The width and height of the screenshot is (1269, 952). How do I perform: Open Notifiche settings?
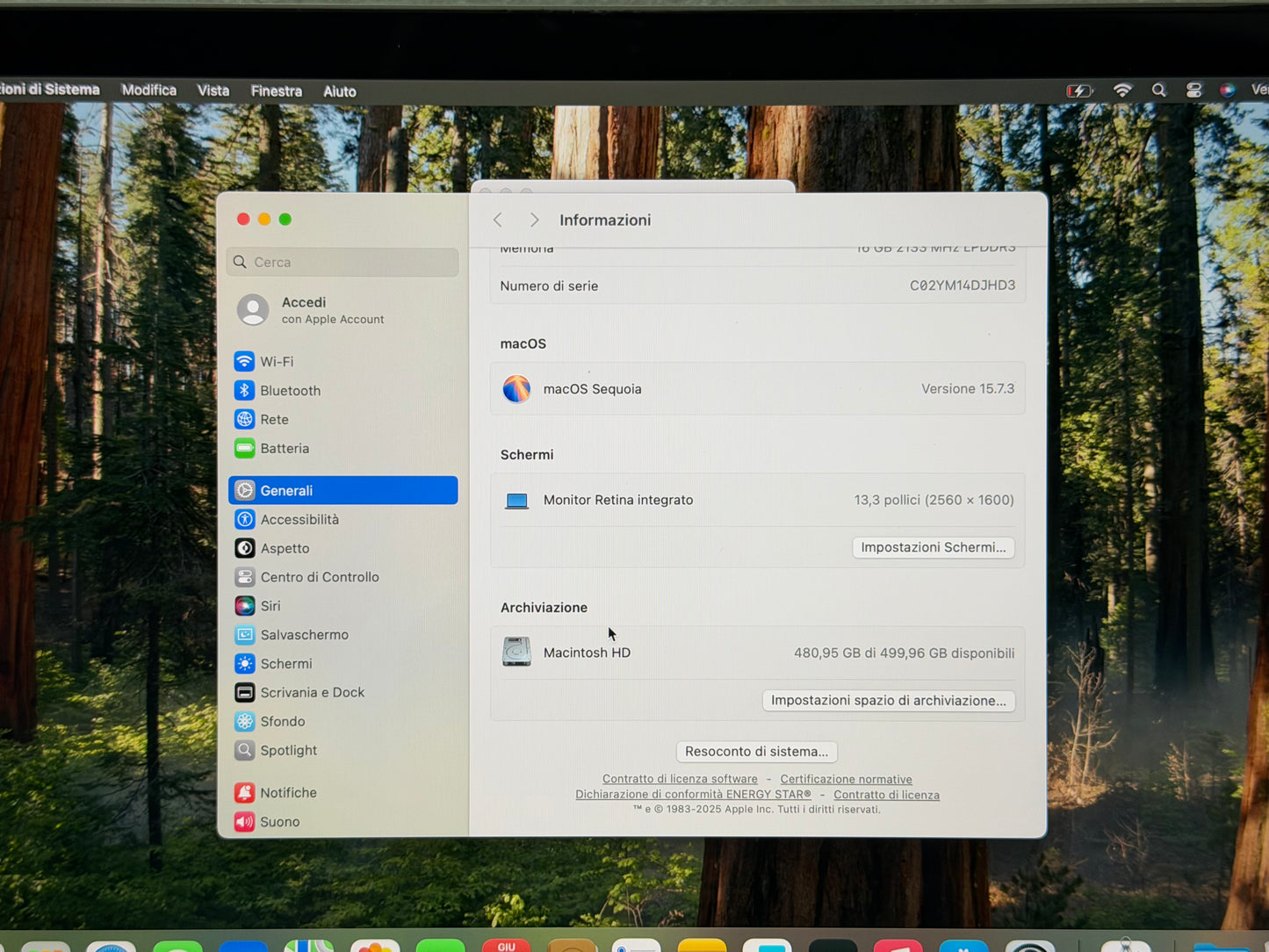pyautogui.click(x=342, y=792)
